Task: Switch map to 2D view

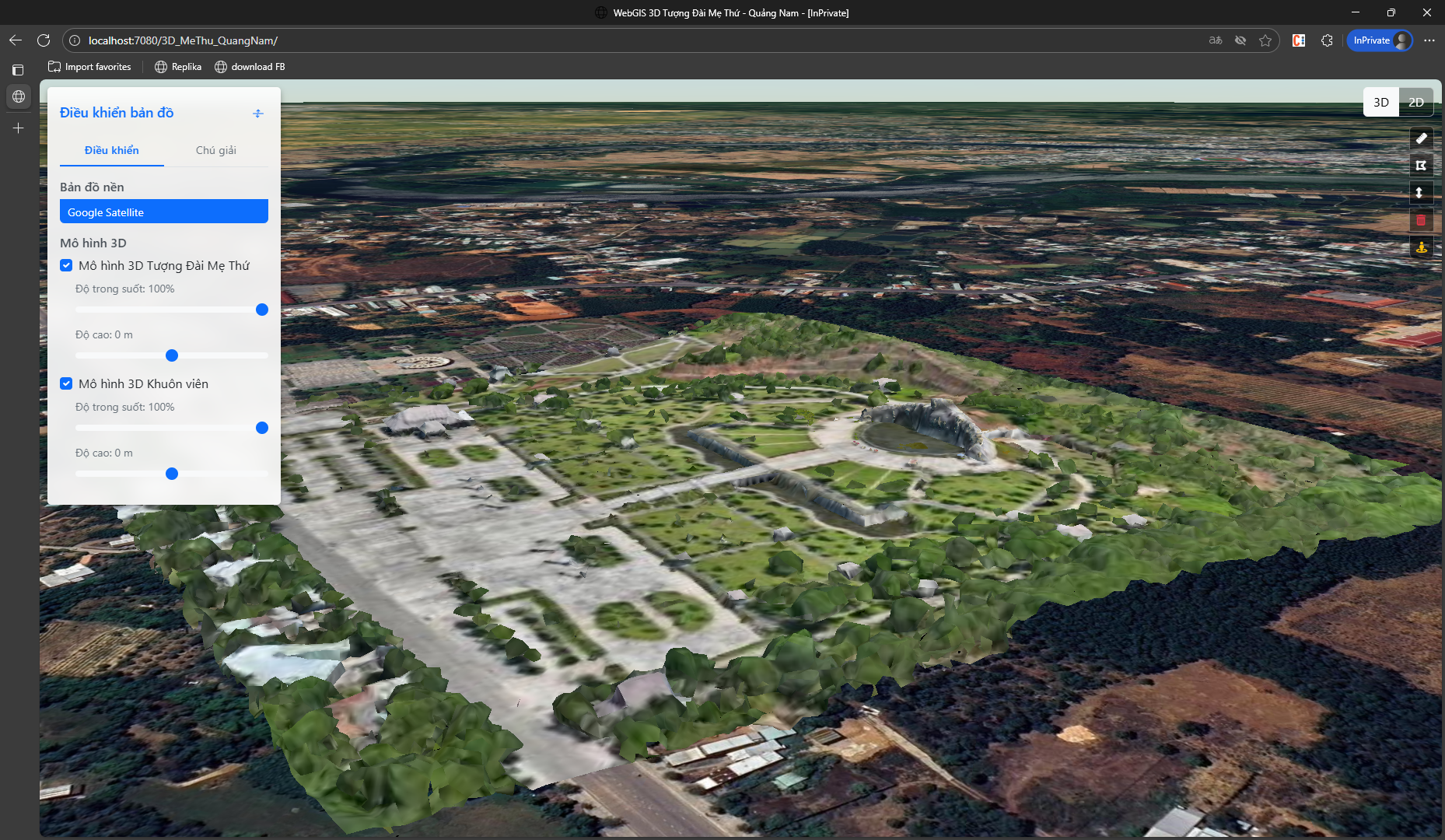Action: (1415, 103)
